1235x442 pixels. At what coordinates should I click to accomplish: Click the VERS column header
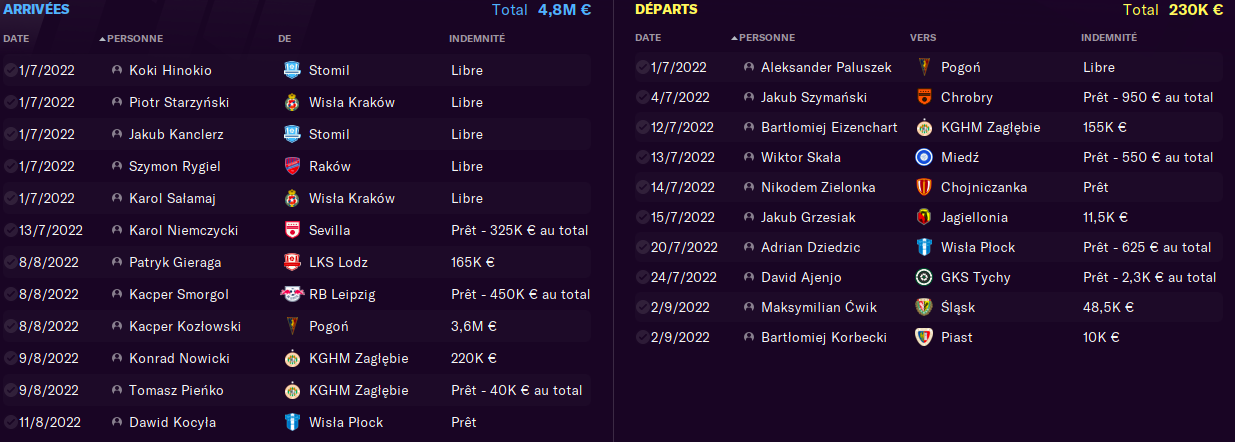[923, 38]
